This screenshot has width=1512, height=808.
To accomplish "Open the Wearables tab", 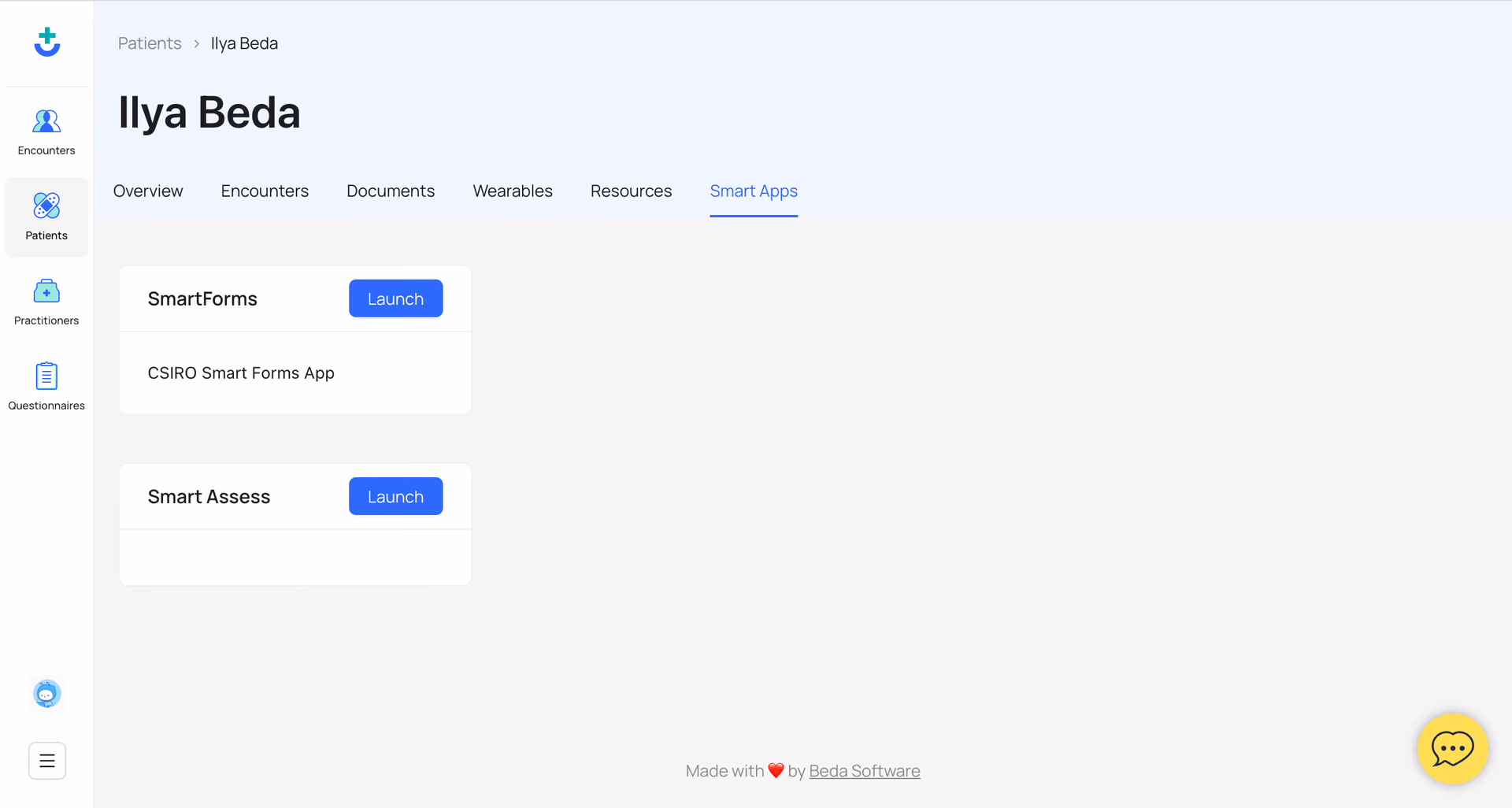I will point(512,191).
